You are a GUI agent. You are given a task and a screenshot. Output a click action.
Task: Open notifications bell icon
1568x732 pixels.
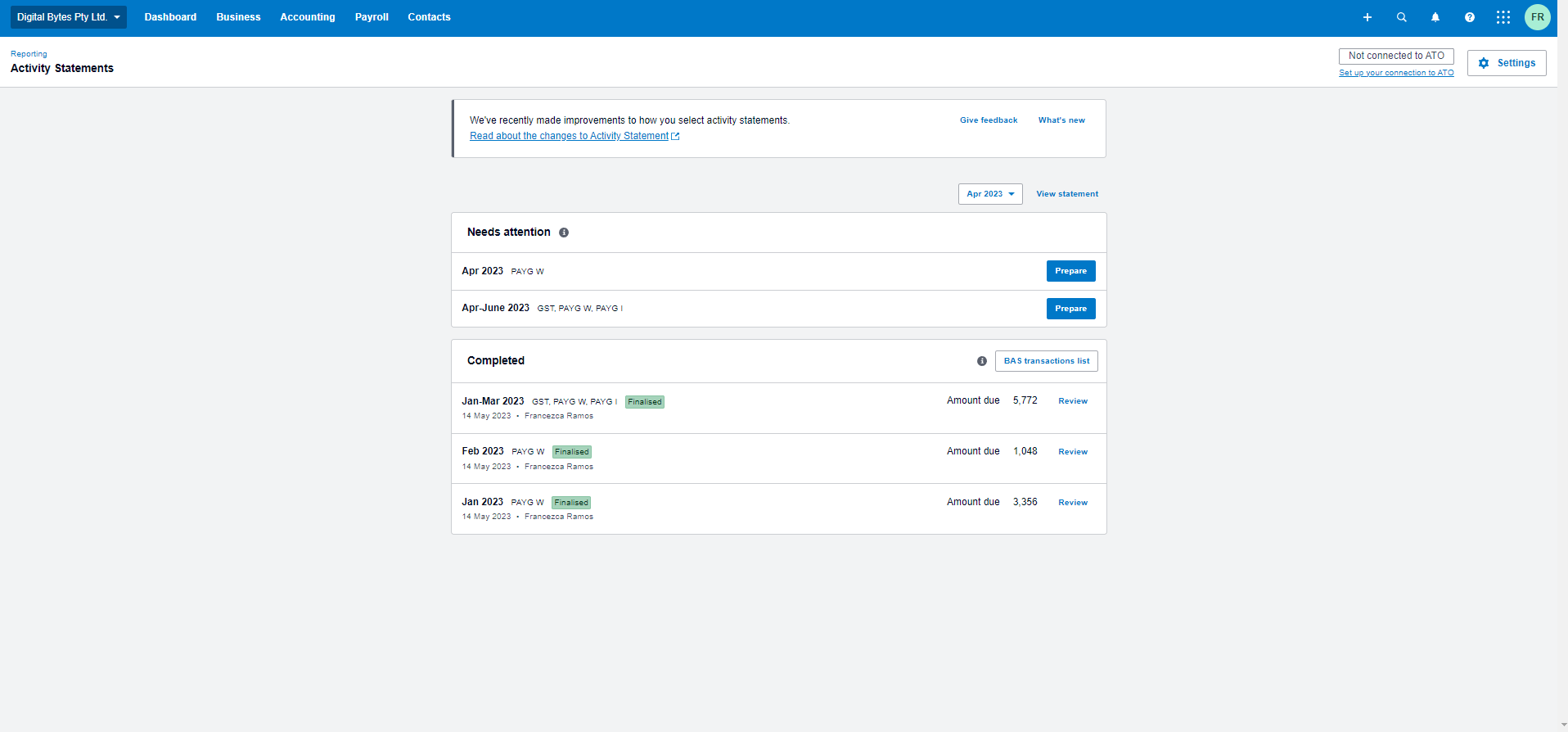1435,17
